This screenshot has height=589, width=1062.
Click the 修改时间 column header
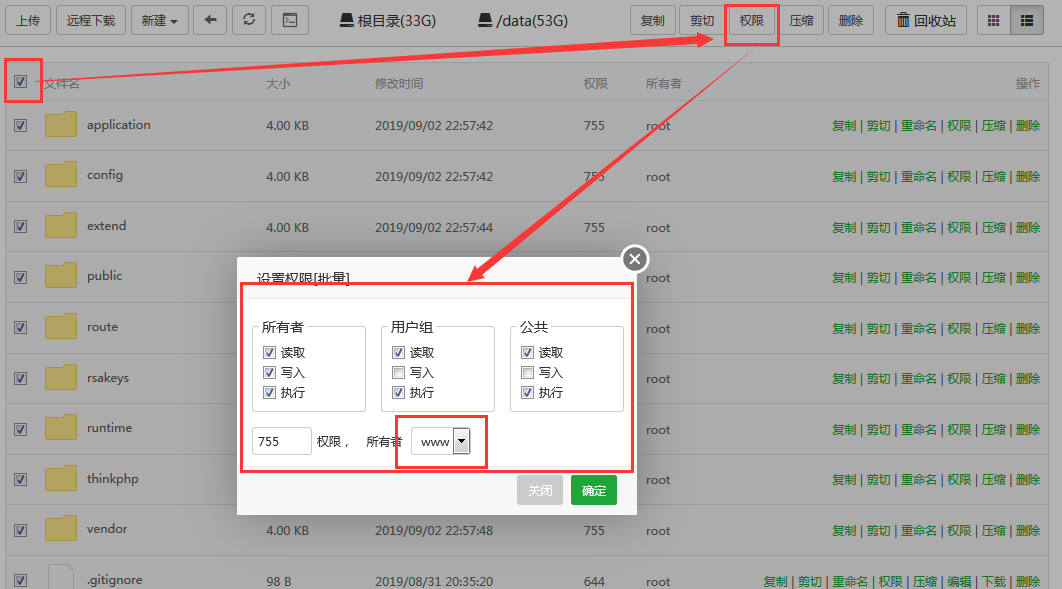399,83
